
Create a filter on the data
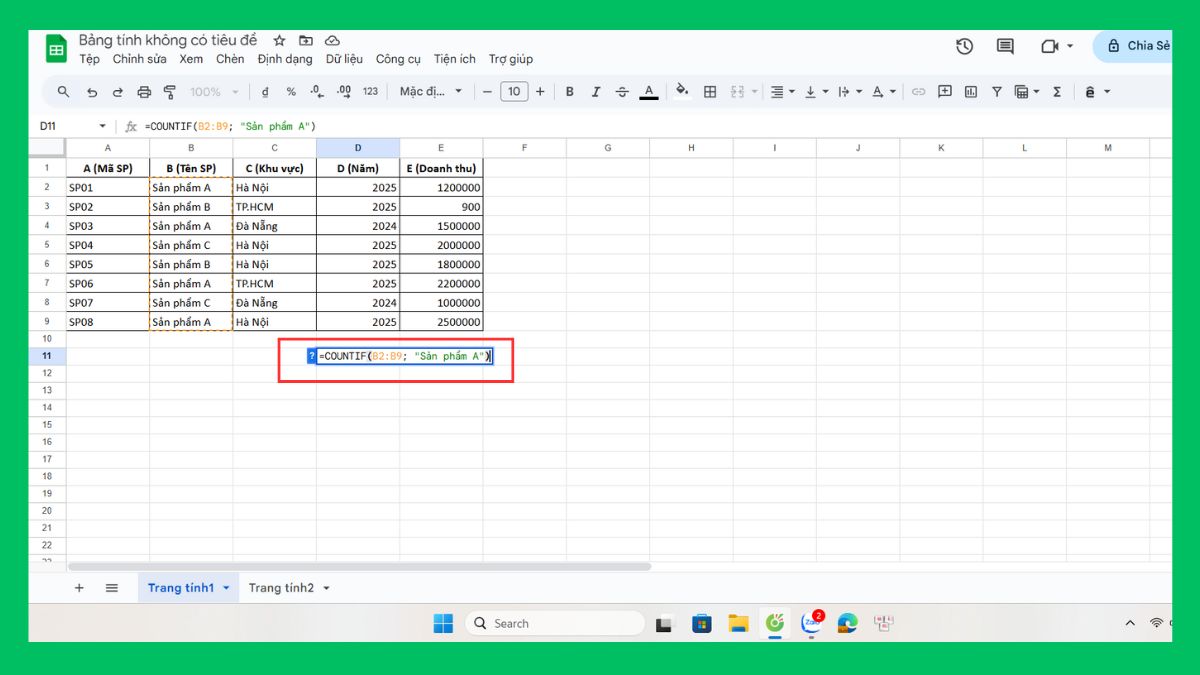tap(997, 91)
